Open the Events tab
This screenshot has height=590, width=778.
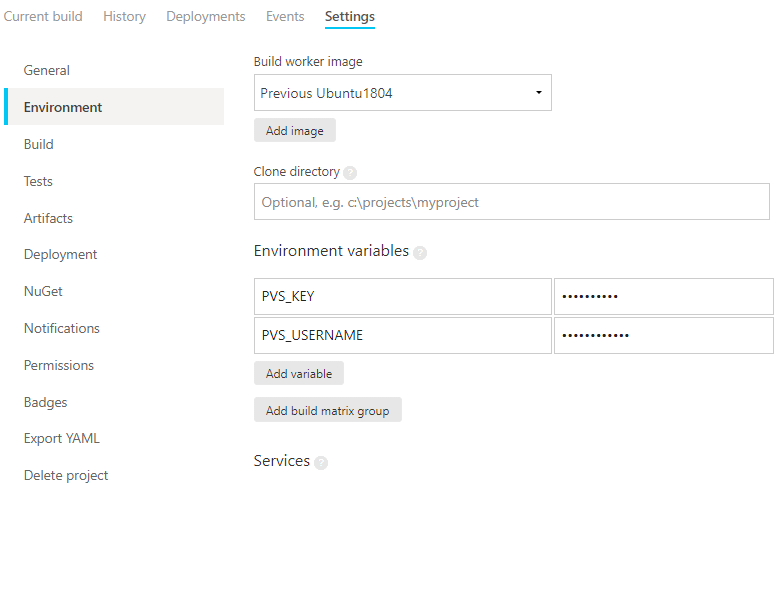coord(285,17)
